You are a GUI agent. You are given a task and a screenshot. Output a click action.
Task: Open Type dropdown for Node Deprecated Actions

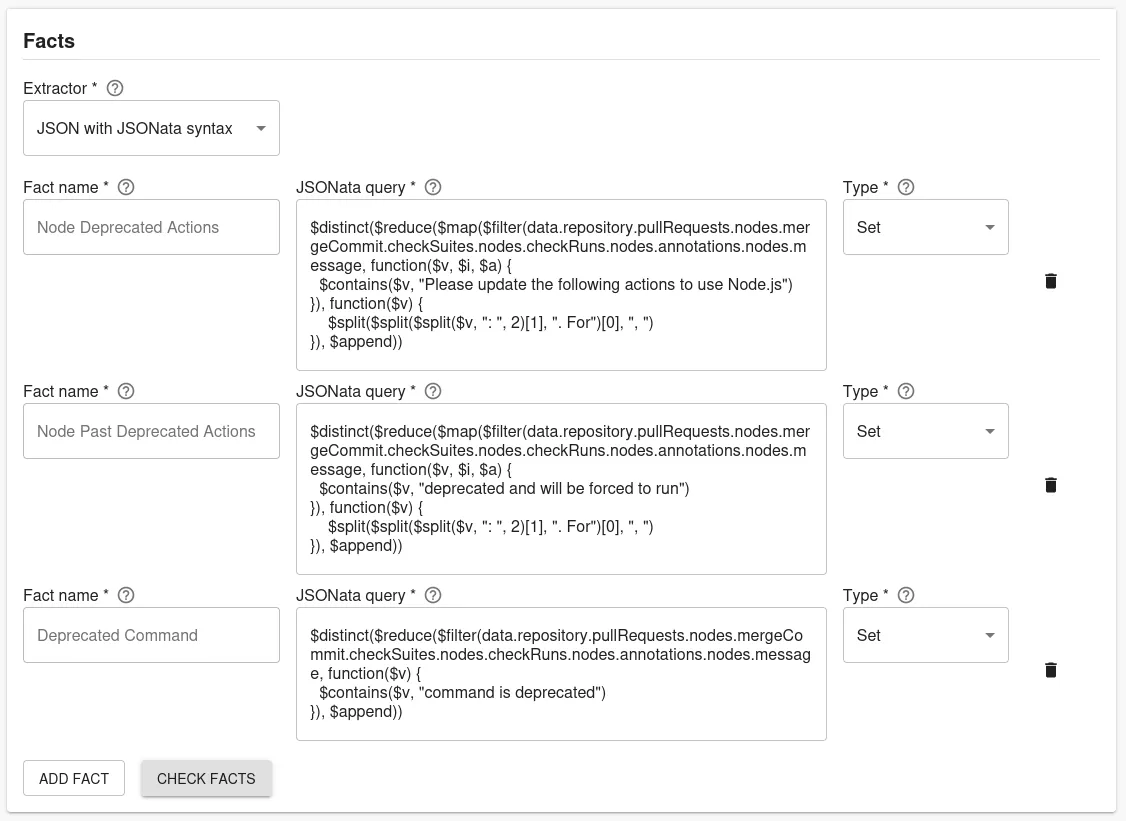click(925, 227)
